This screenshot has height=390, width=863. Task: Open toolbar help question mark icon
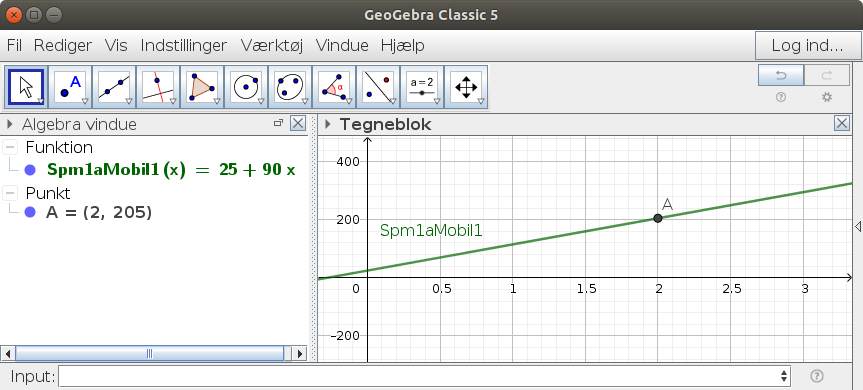pos(780,97)
